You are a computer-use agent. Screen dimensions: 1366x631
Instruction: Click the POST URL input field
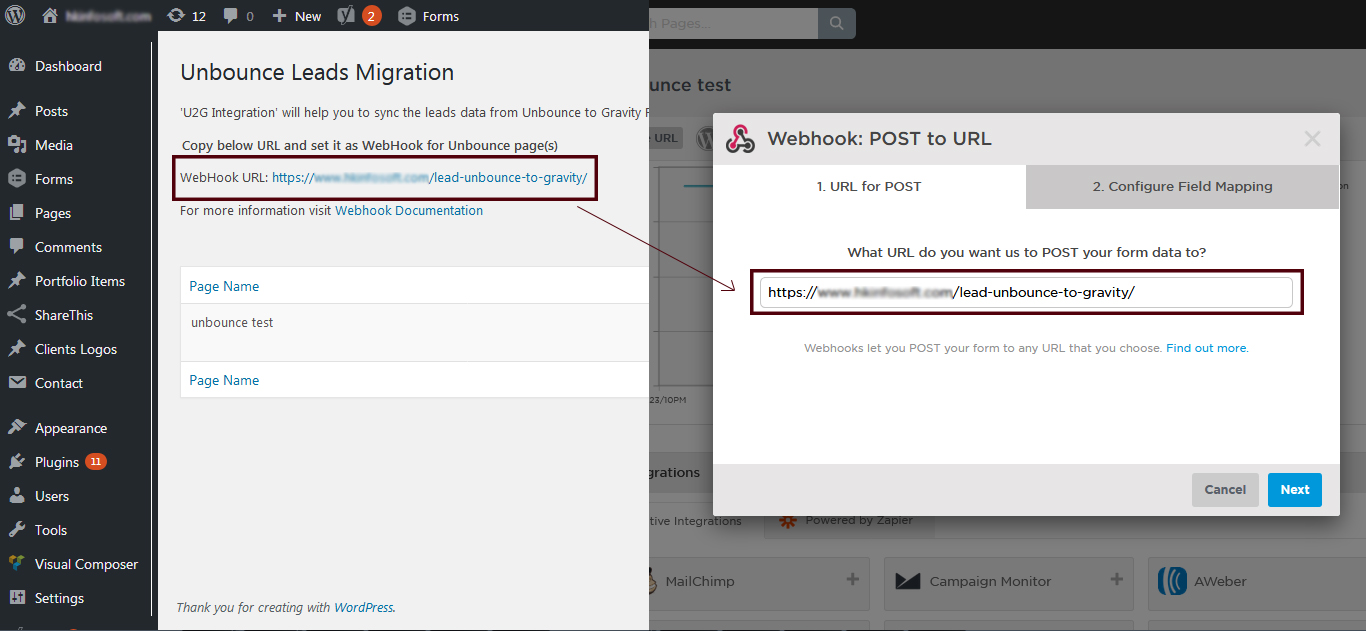[1026, 293]
